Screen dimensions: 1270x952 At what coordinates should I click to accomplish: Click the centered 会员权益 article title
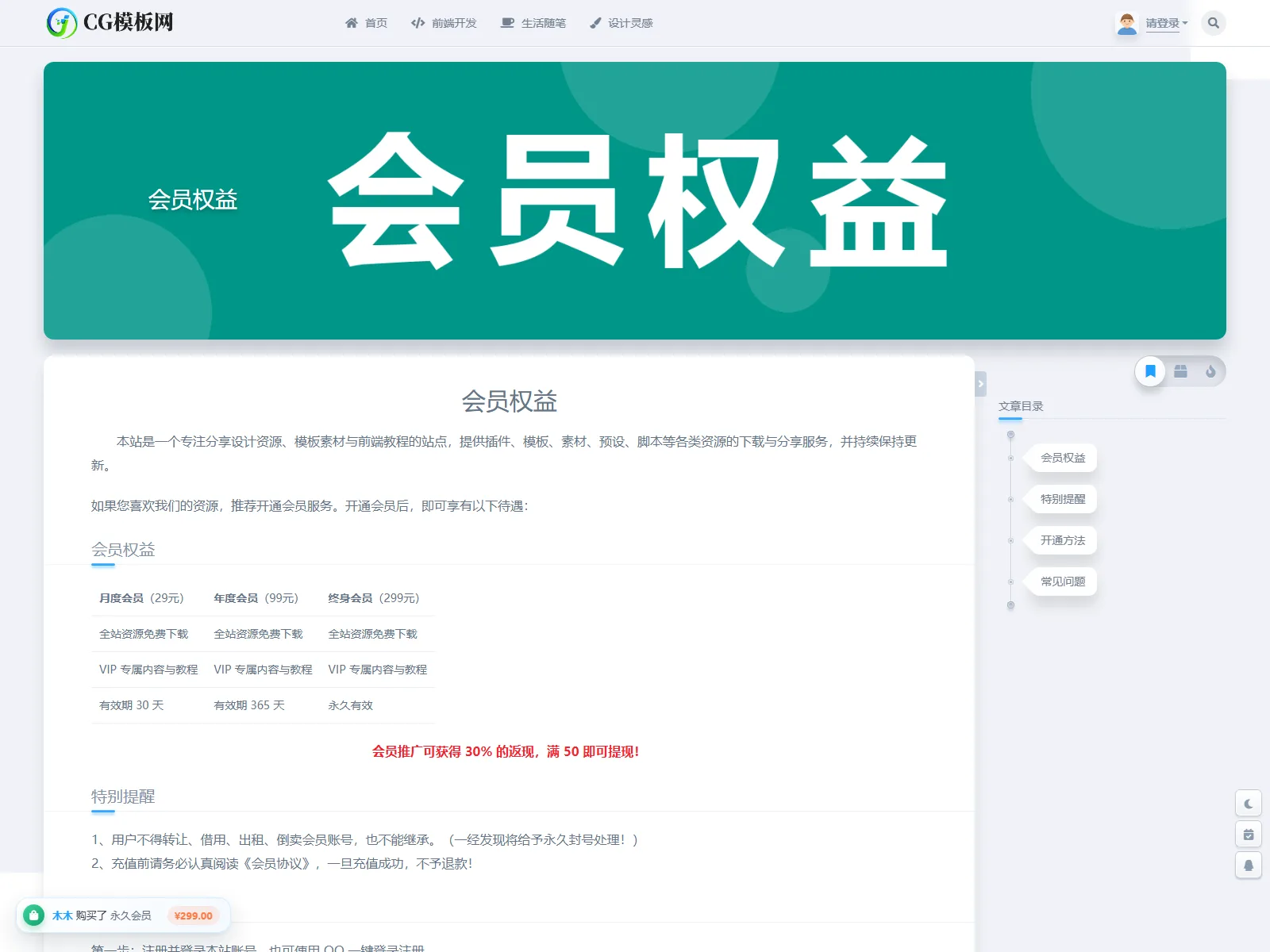coord(510,401)
